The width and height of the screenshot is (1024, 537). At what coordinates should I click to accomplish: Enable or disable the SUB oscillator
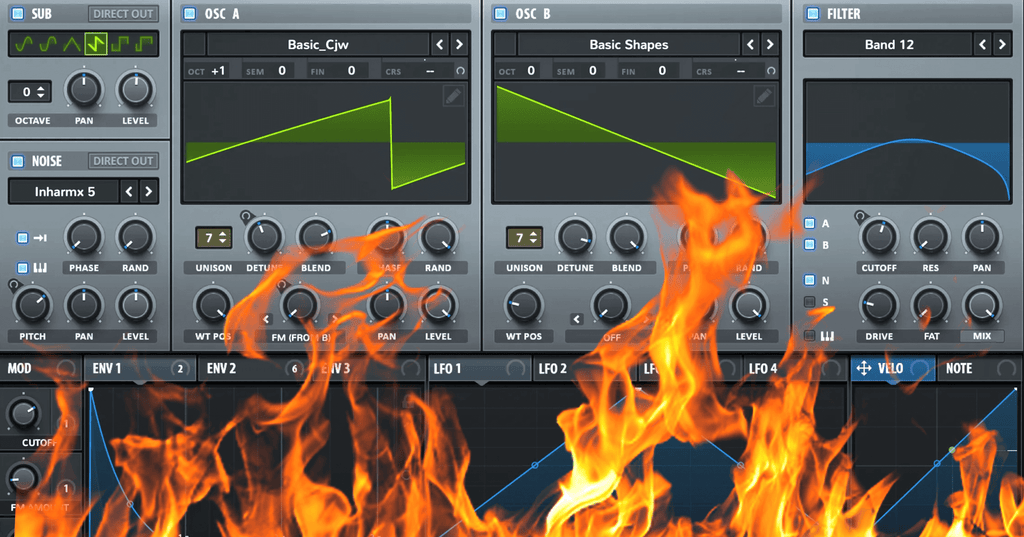click(x=17, y=14)
